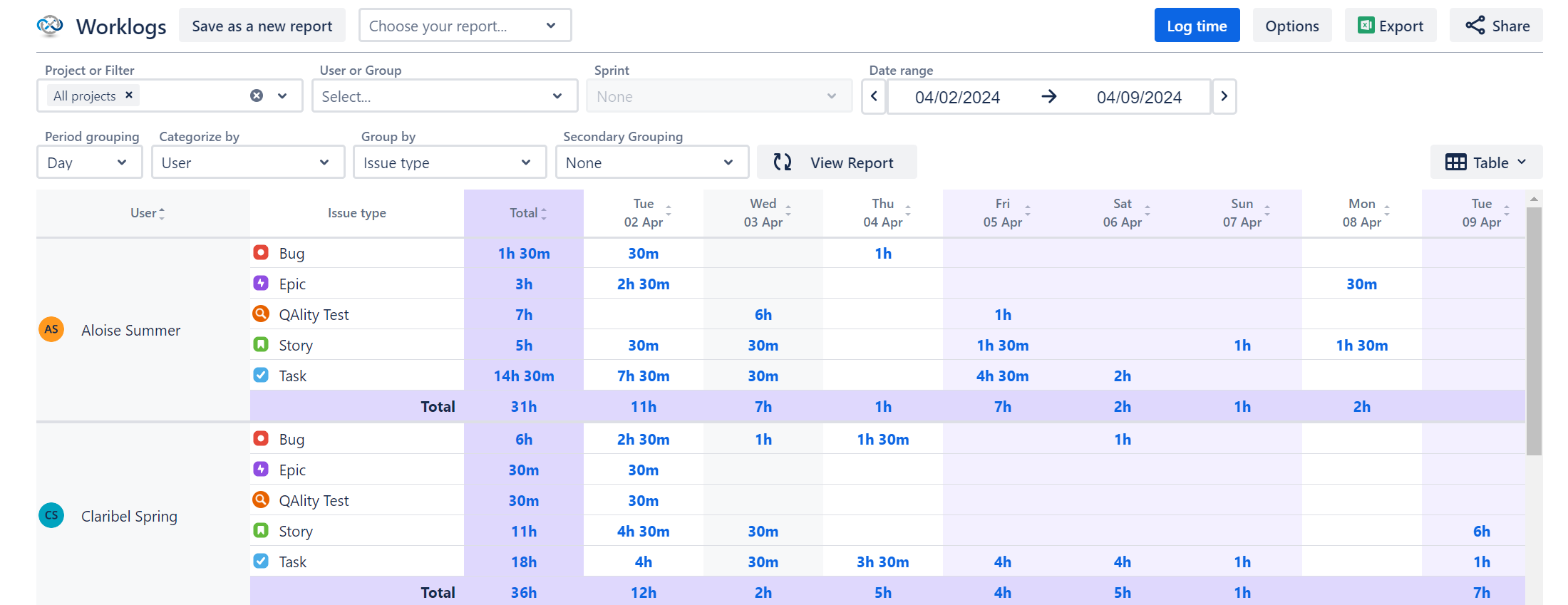Clear the Project or Filter field

[x=257, y=95]
